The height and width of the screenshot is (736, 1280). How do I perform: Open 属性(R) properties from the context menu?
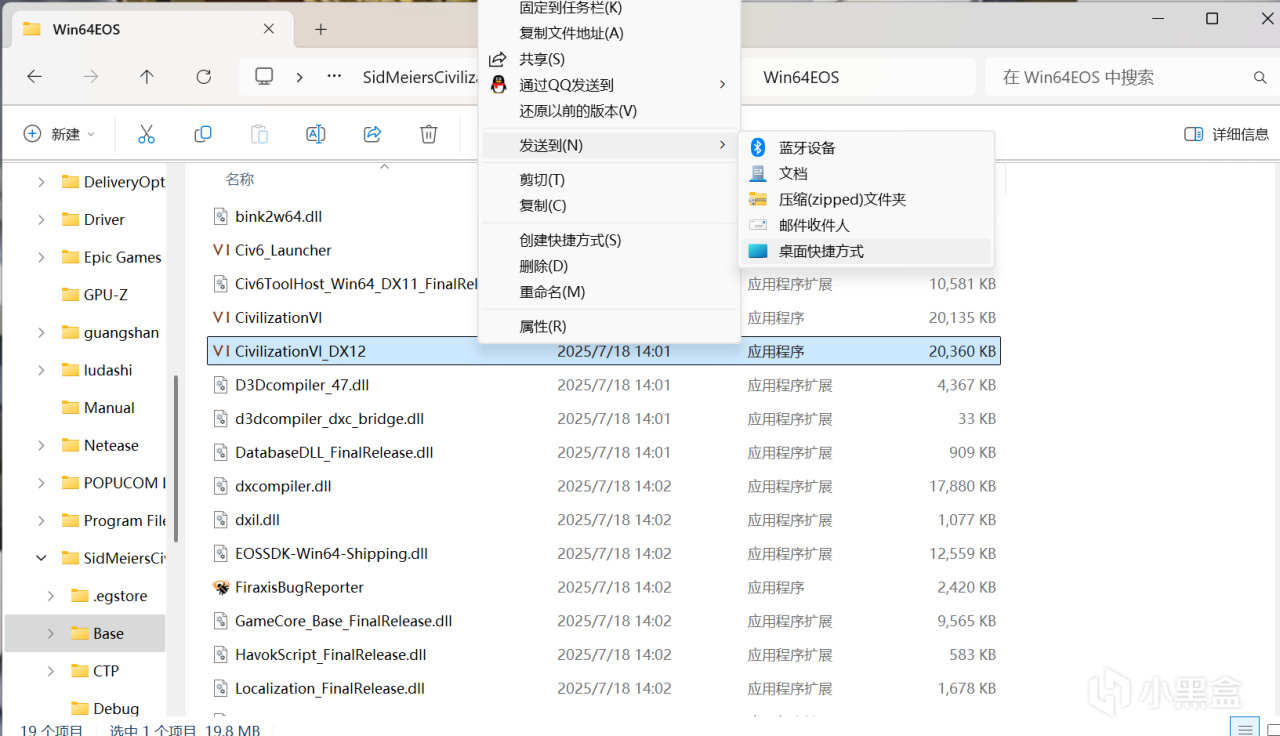[609, 326]
